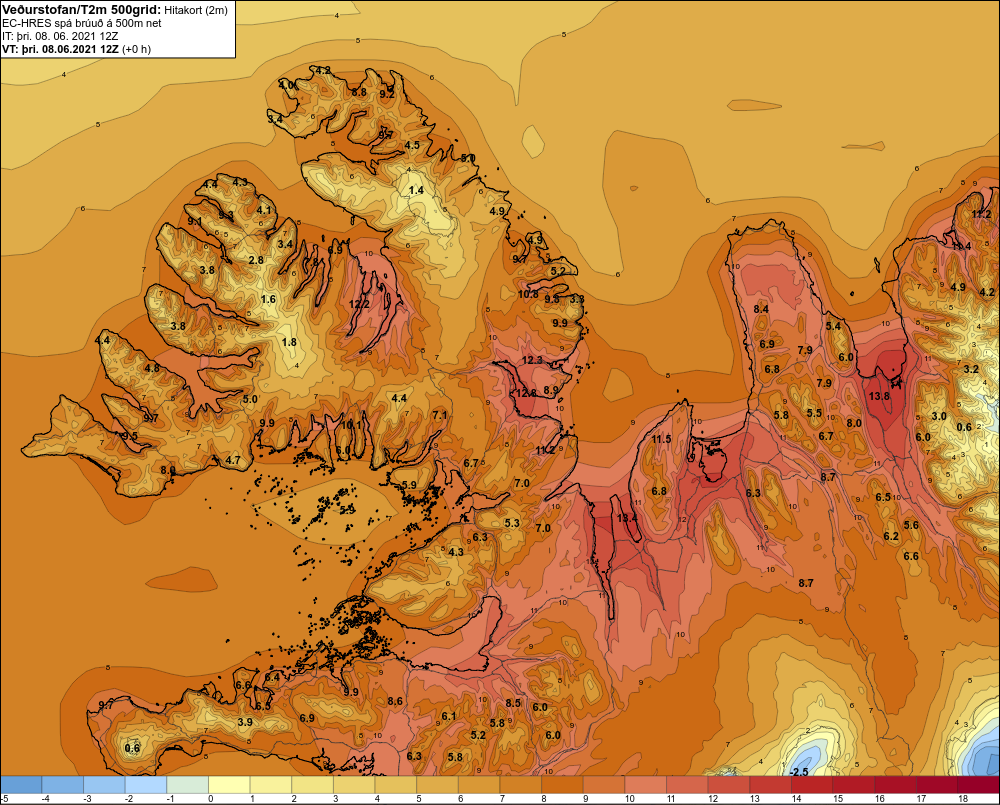Click the title 'Veðurstofan/T2m 500grid:'
This screenshot has width=1000, height=805.
tap(81, 10)
